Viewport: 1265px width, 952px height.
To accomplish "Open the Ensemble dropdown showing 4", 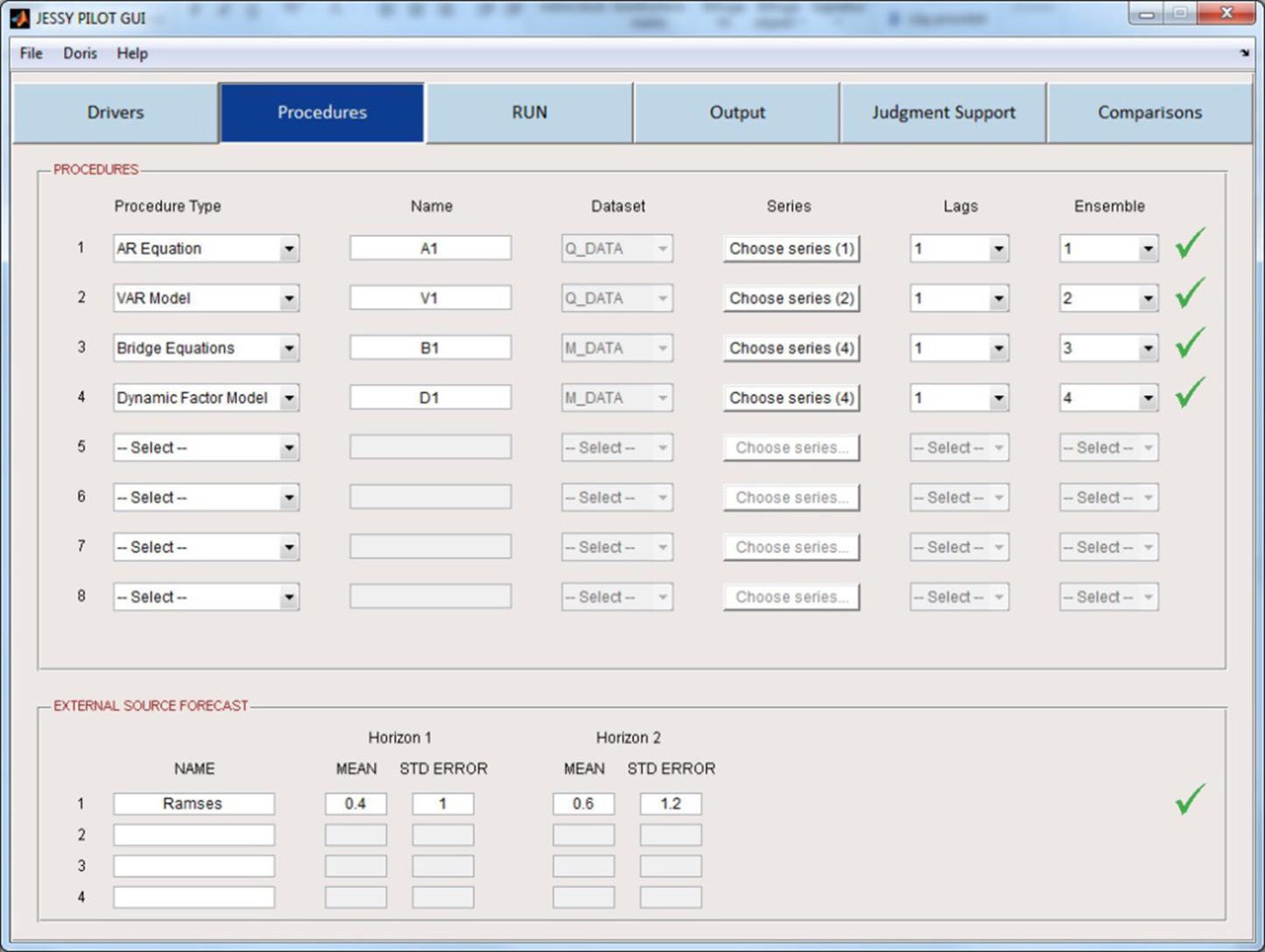I will click(1108, 398).
